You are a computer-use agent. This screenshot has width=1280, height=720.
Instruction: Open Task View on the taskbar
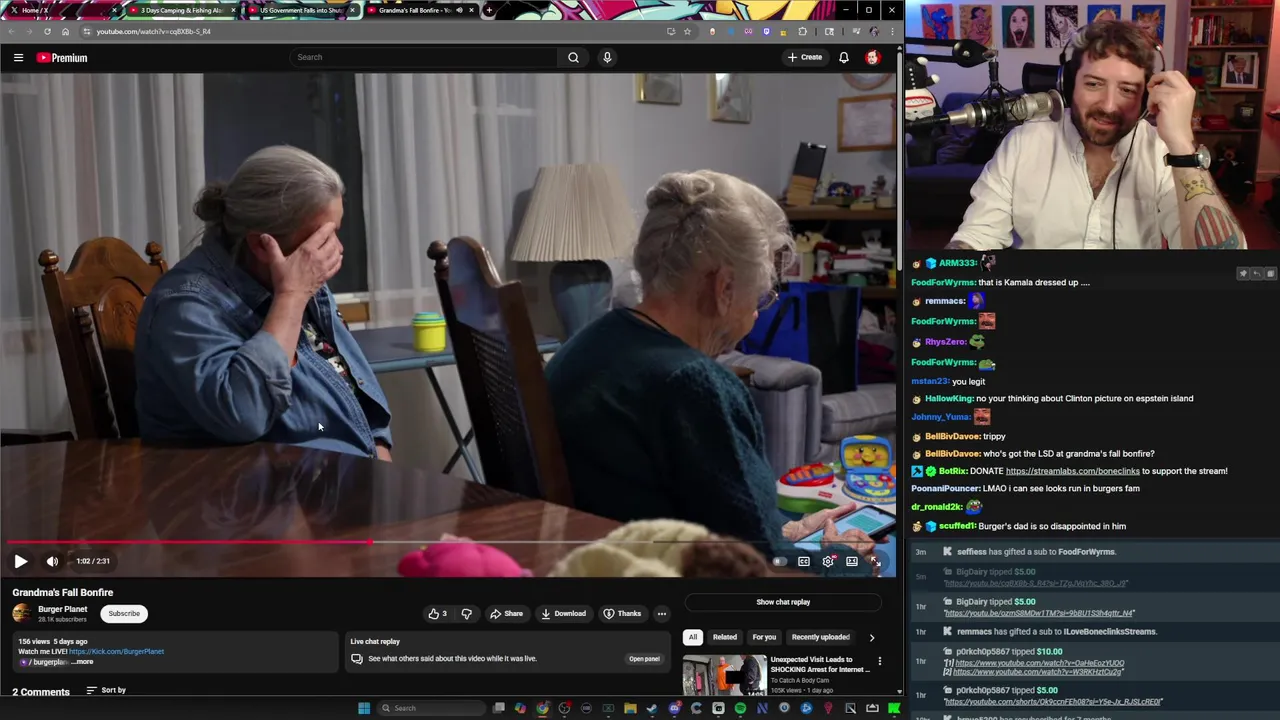pos(498,708)
